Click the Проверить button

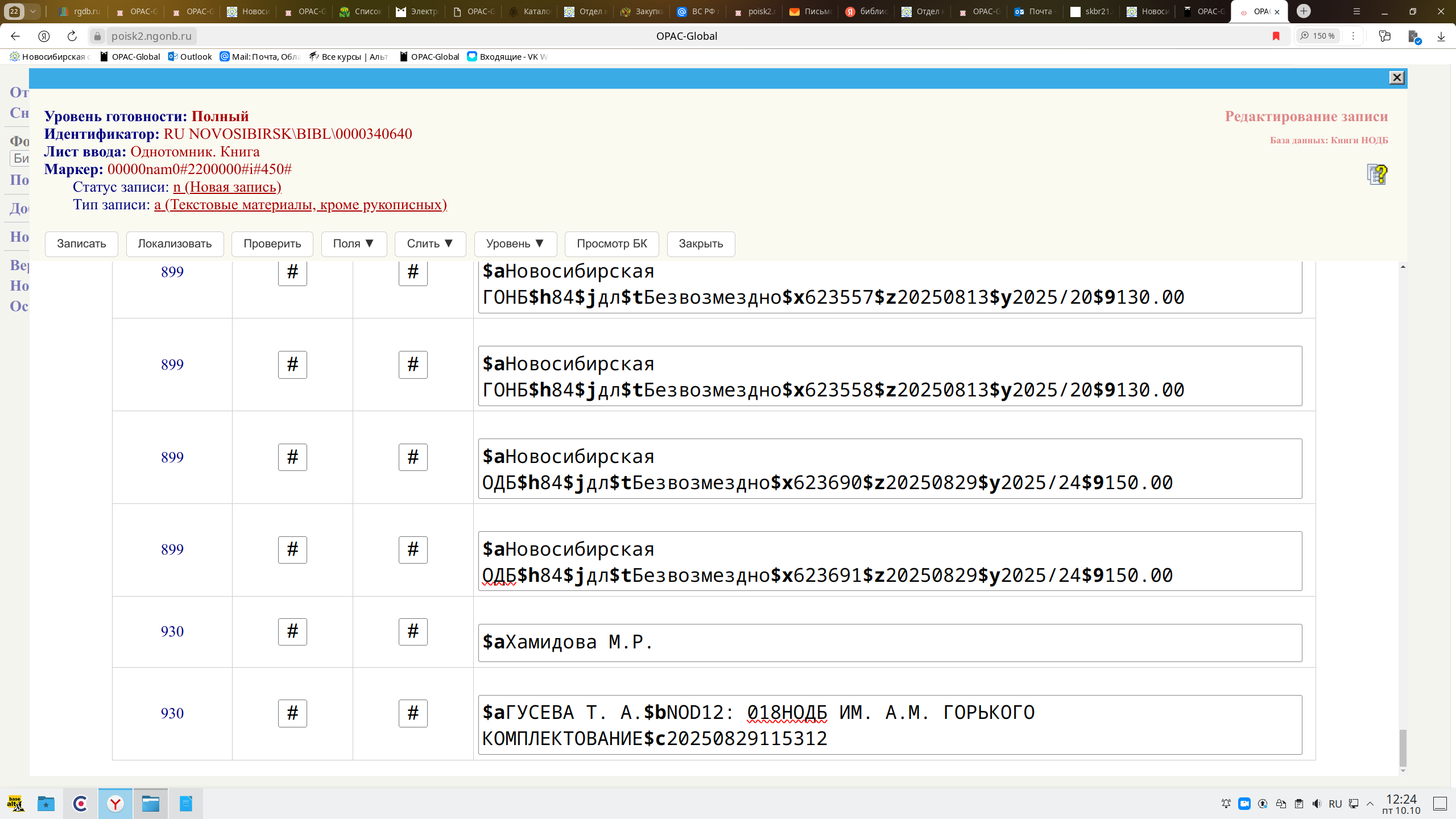(x=272, y=243)
